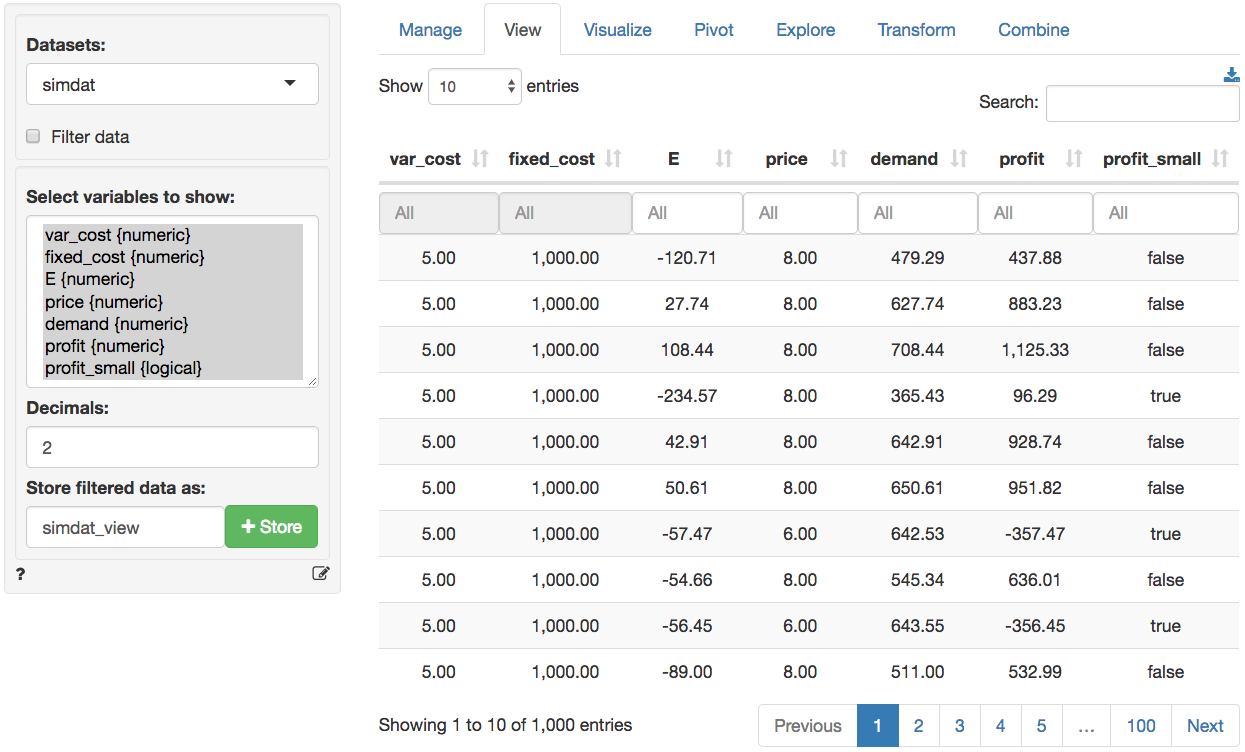
Task: Go to the Next page
Action: [1204, 726]
